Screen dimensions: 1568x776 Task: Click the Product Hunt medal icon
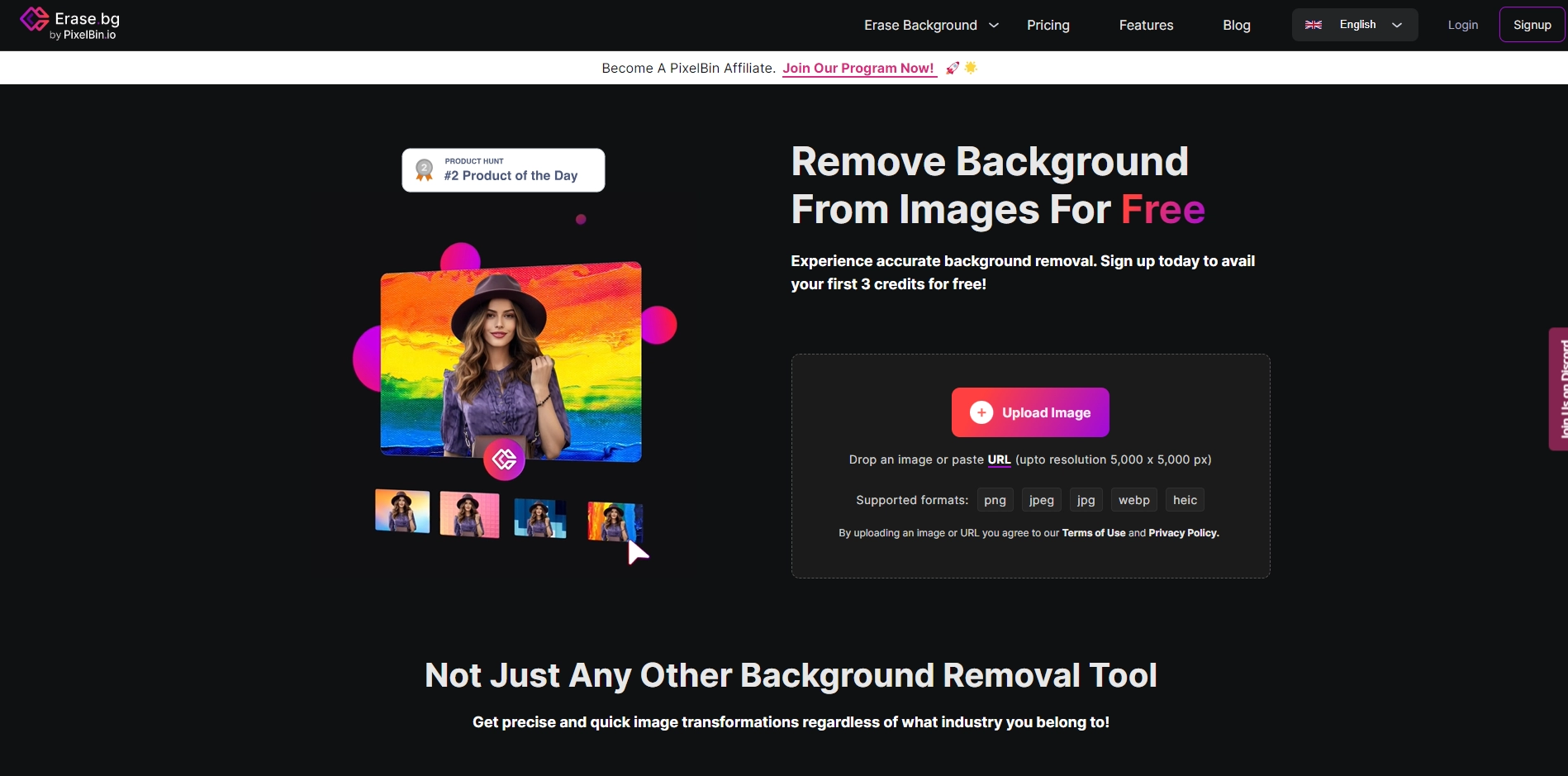[425, 170]
